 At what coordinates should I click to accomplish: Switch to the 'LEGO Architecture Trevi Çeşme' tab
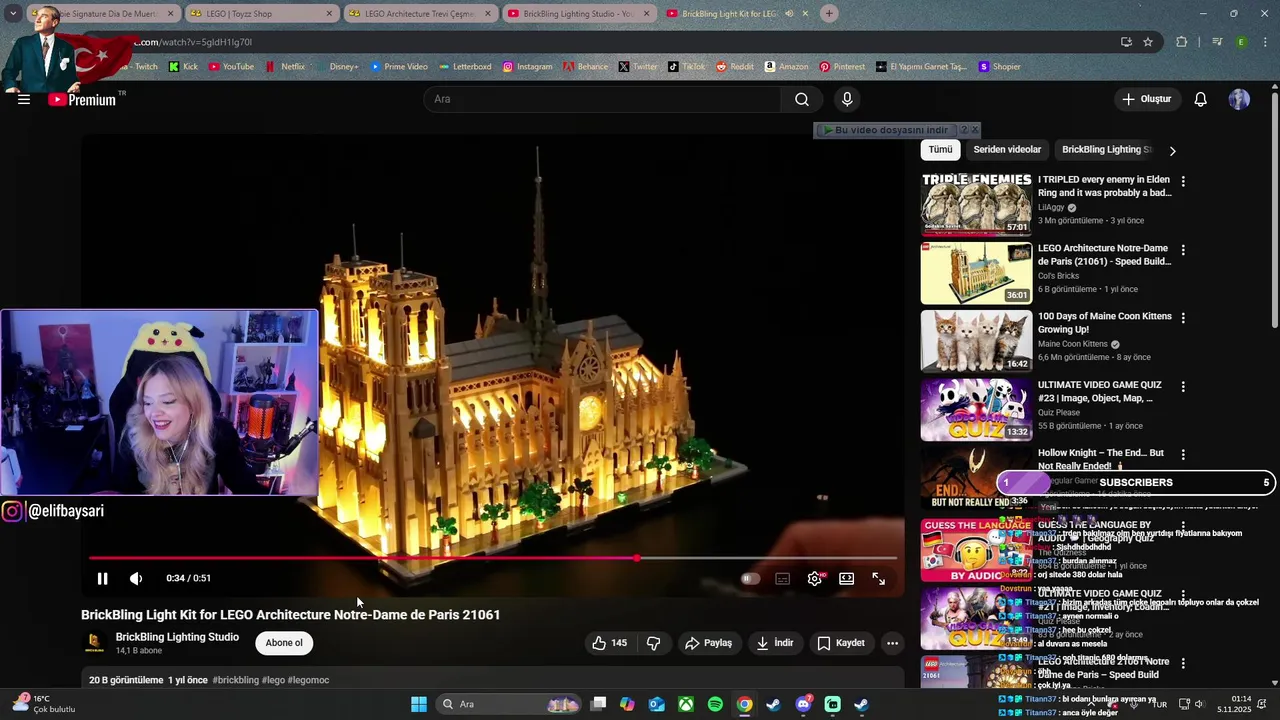click(x=419, y=14)
